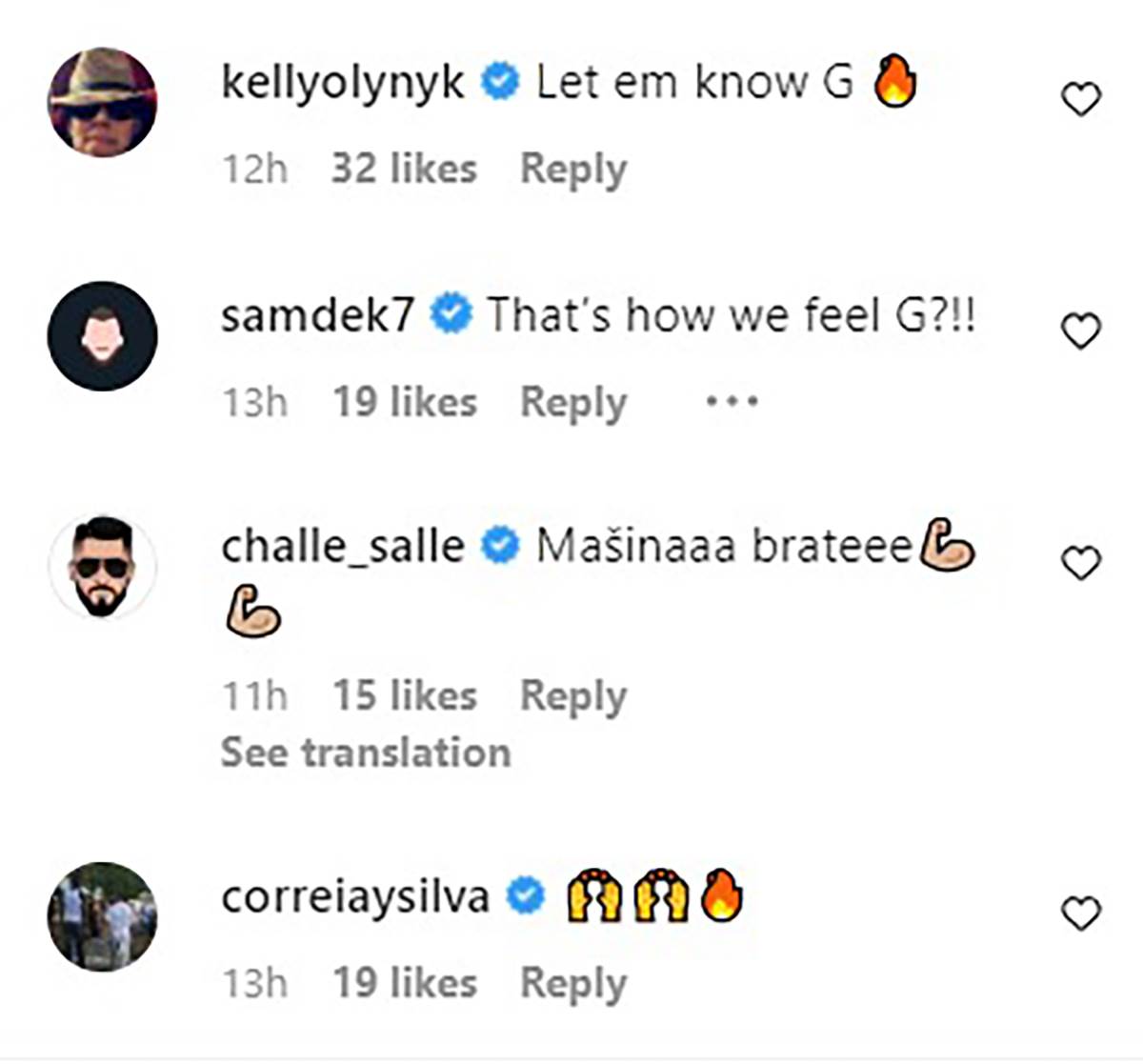Reply to kellyolynyk's comment
Screen dimensions: 1143x1064
pyautogui.click(x=573, y=170)
